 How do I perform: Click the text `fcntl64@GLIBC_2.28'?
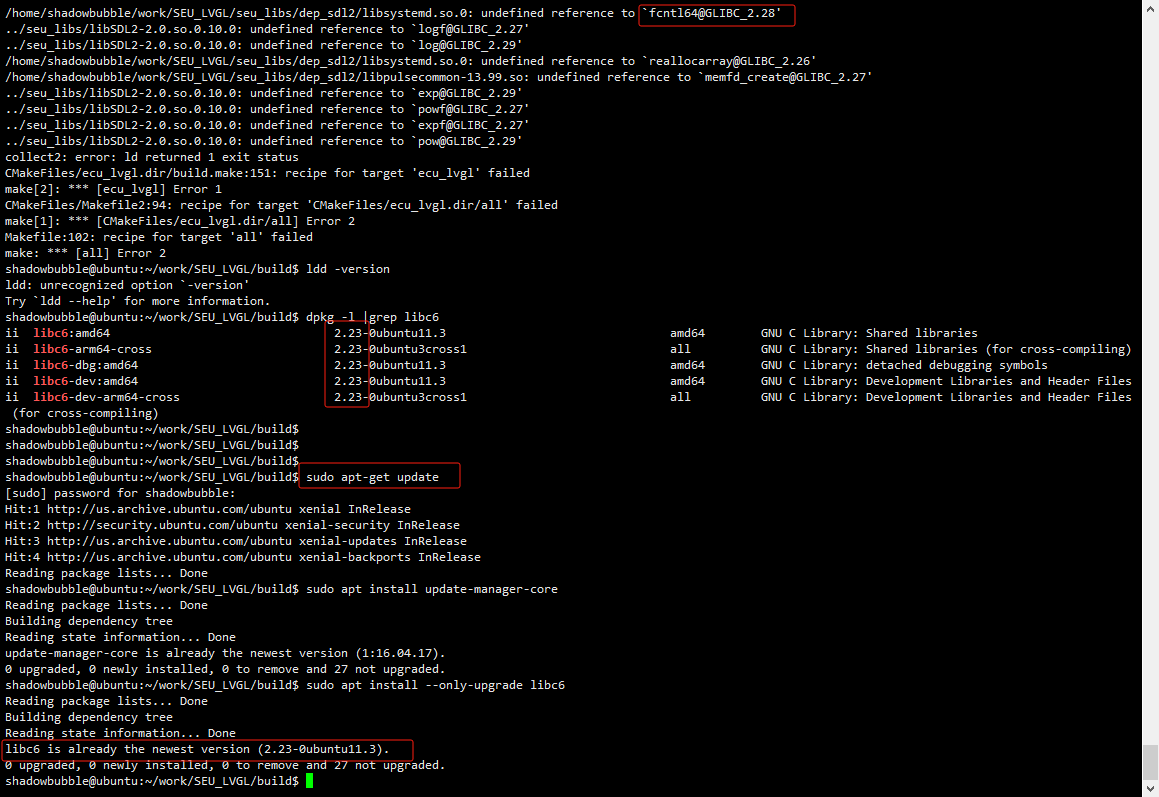click(x=712, y=13)
